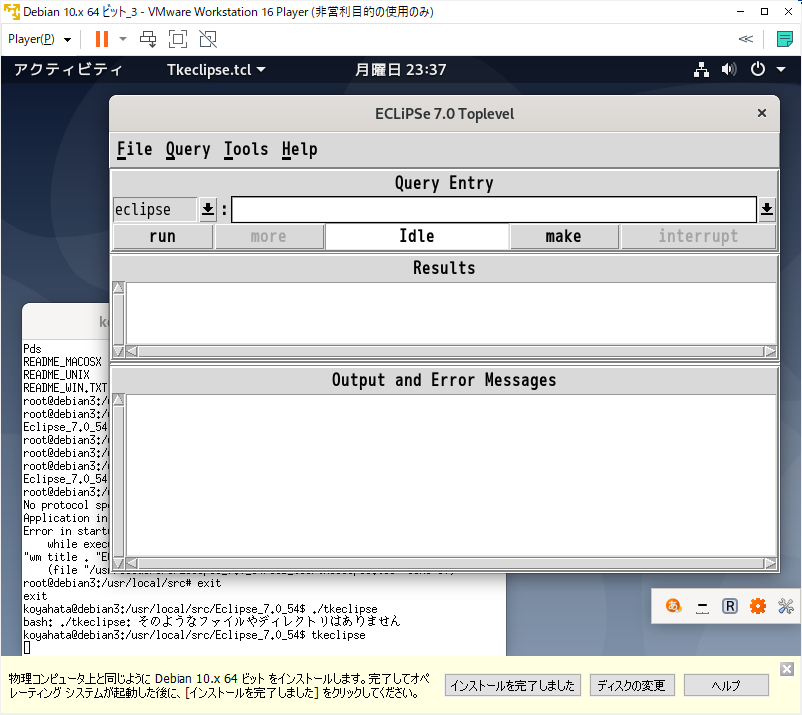Click README_UNIX text in terminal window
Screen dimensions: 802x715
point(56,375)
